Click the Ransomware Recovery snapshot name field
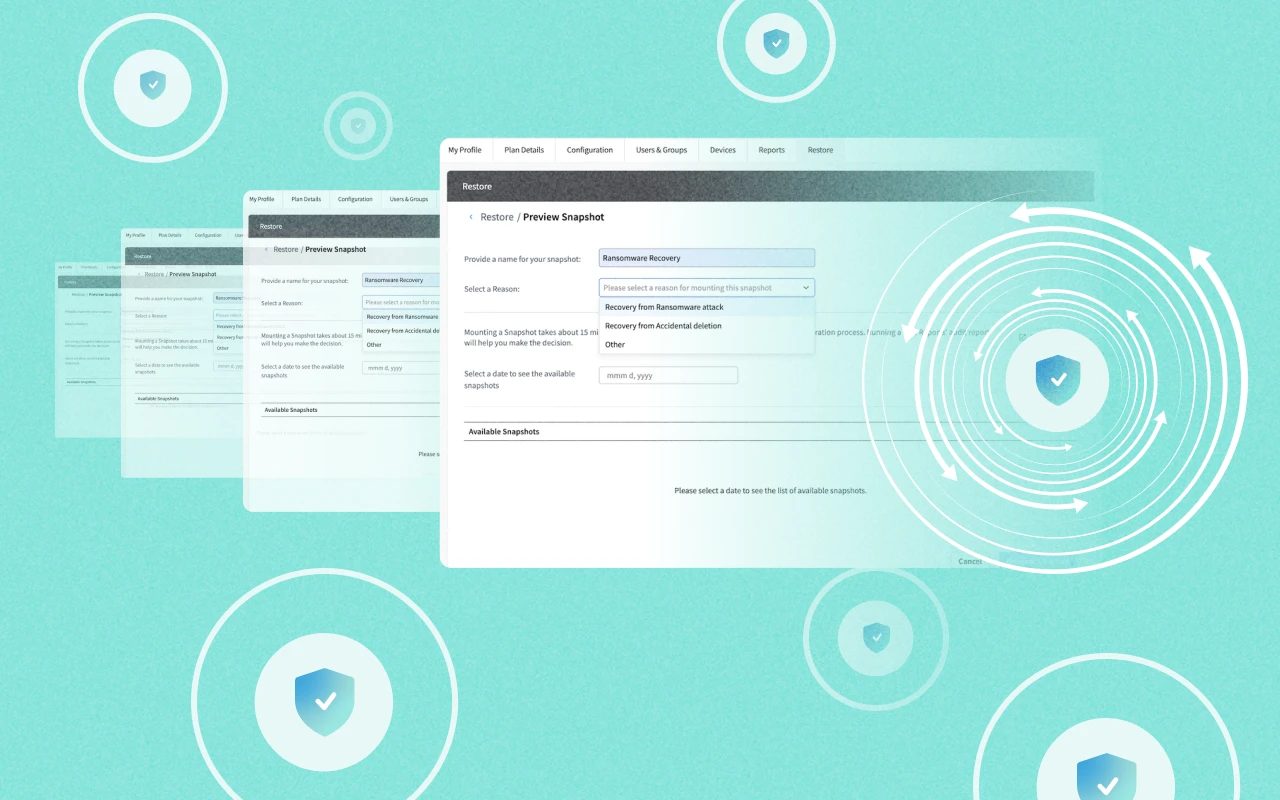Screen dimensions: 1280x800 (706, 257)
